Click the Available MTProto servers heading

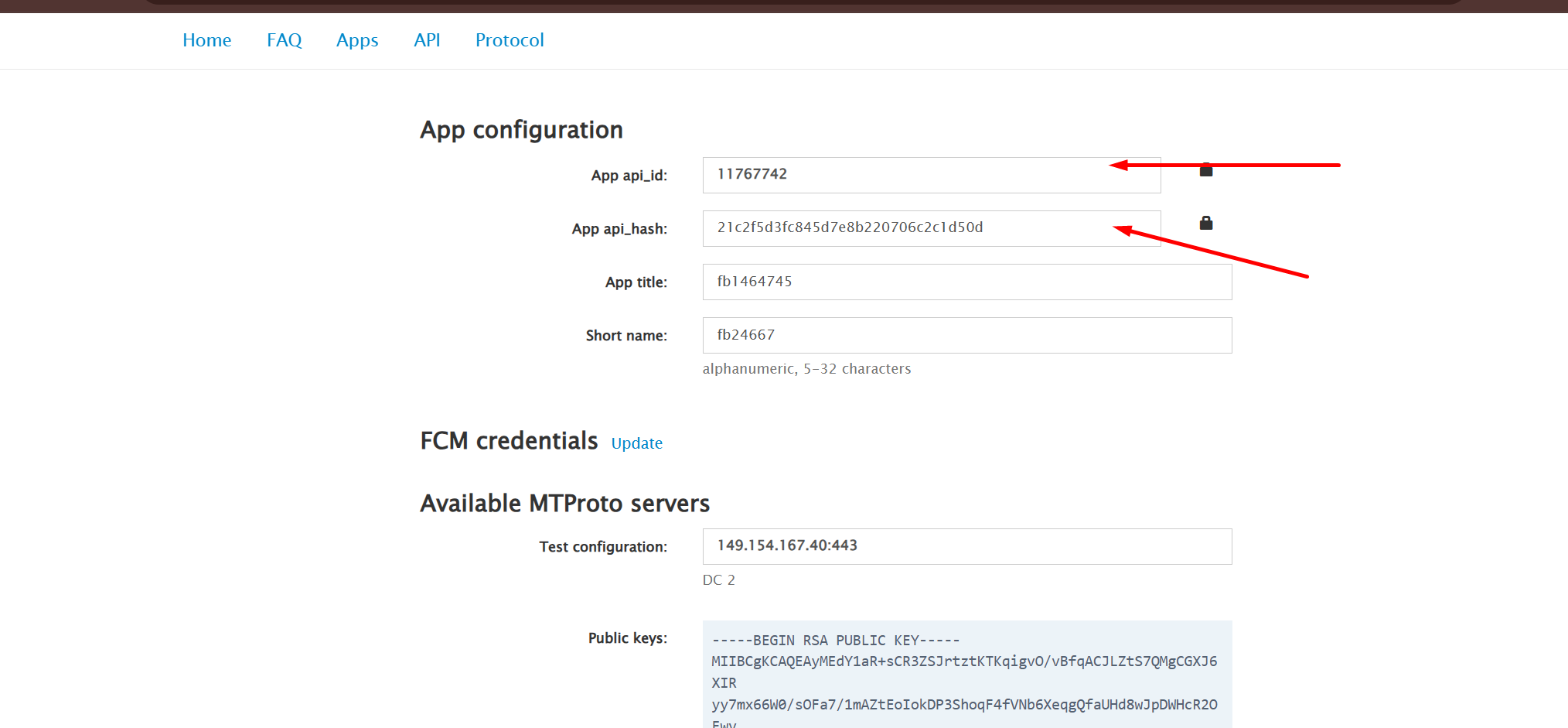click(x=564, y=504)
